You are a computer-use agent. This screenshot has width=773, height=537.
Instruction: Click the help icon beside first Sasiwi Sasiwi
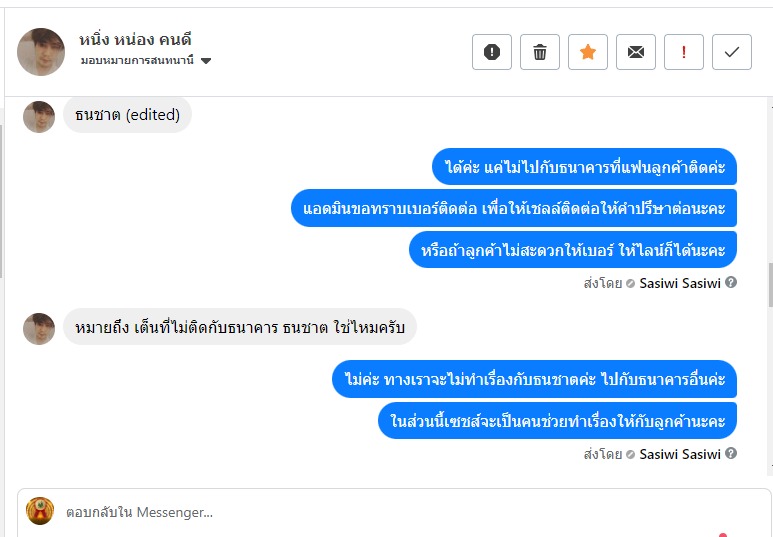point(731,283)
